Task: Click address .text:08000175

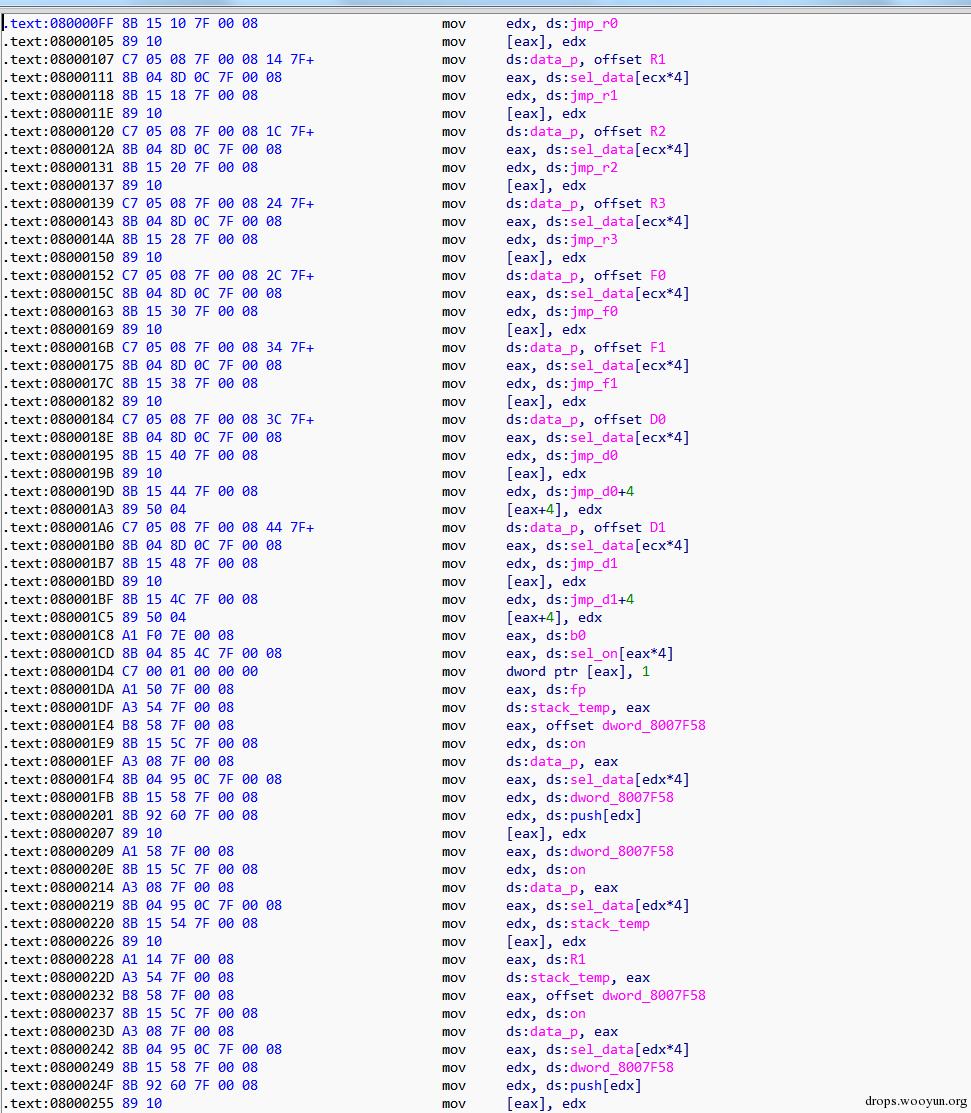Action: (x=58, y=366)
